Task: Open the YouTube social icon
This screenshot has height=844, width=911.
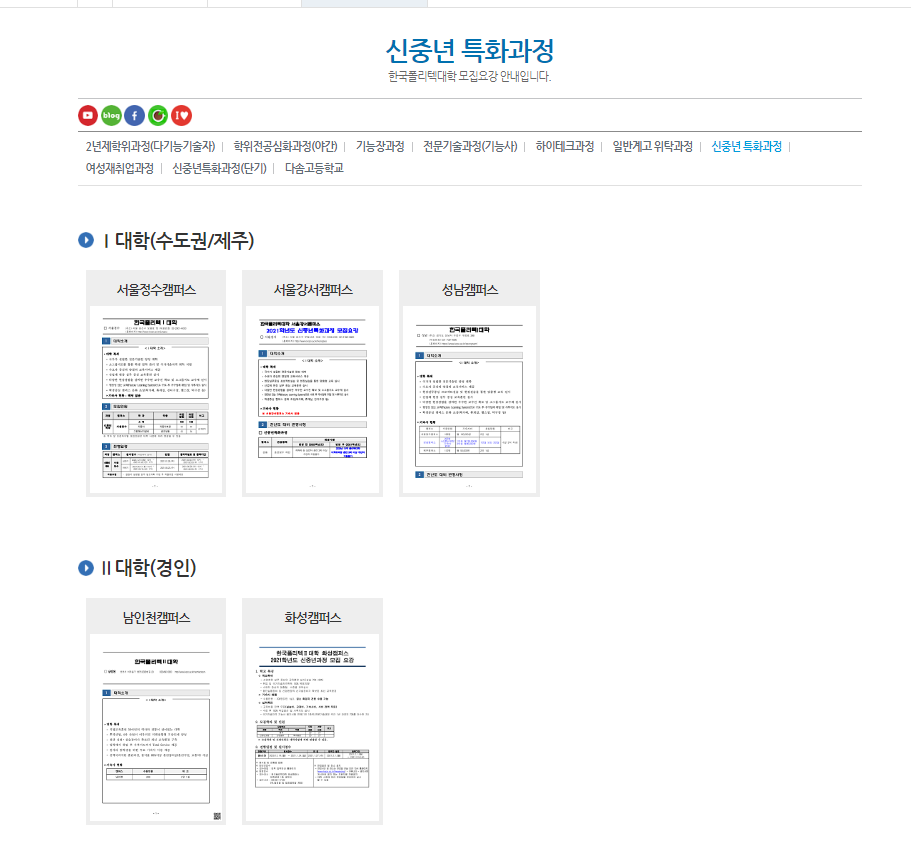Action: click(x=88, y=116)
